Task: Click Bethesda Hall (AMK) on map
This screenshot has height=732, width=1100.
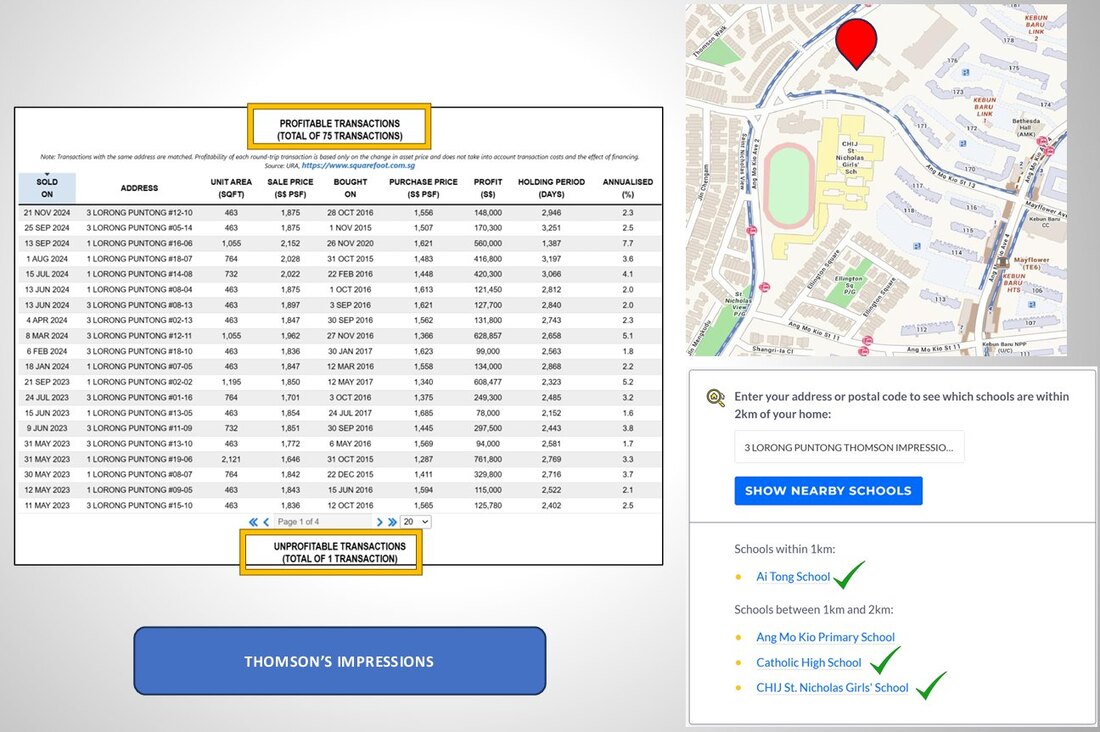Action: tap(1026, 127)
